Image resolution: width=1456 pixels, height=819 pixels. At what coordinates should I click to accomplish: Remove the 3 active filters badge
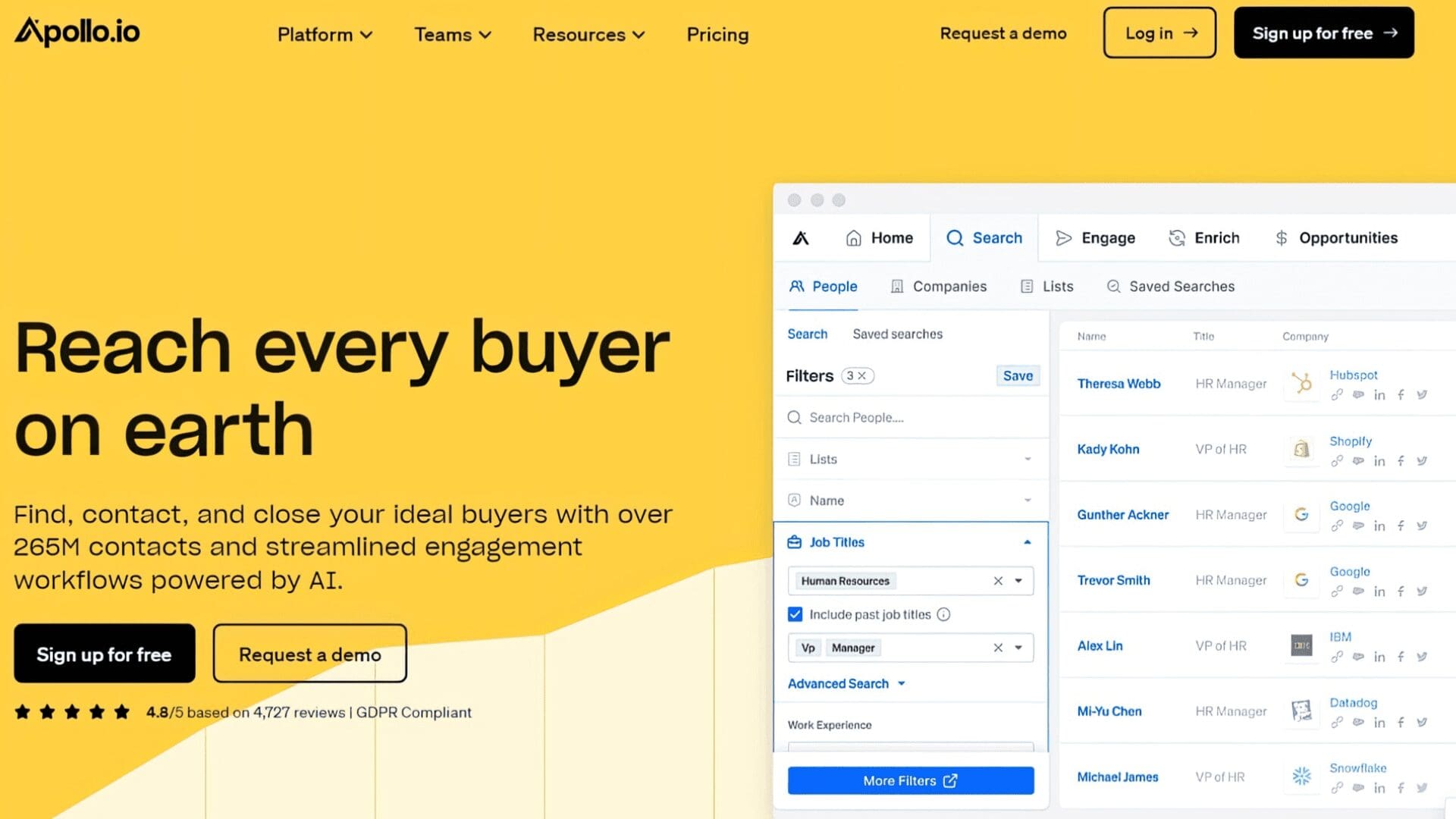click(862, 376)
